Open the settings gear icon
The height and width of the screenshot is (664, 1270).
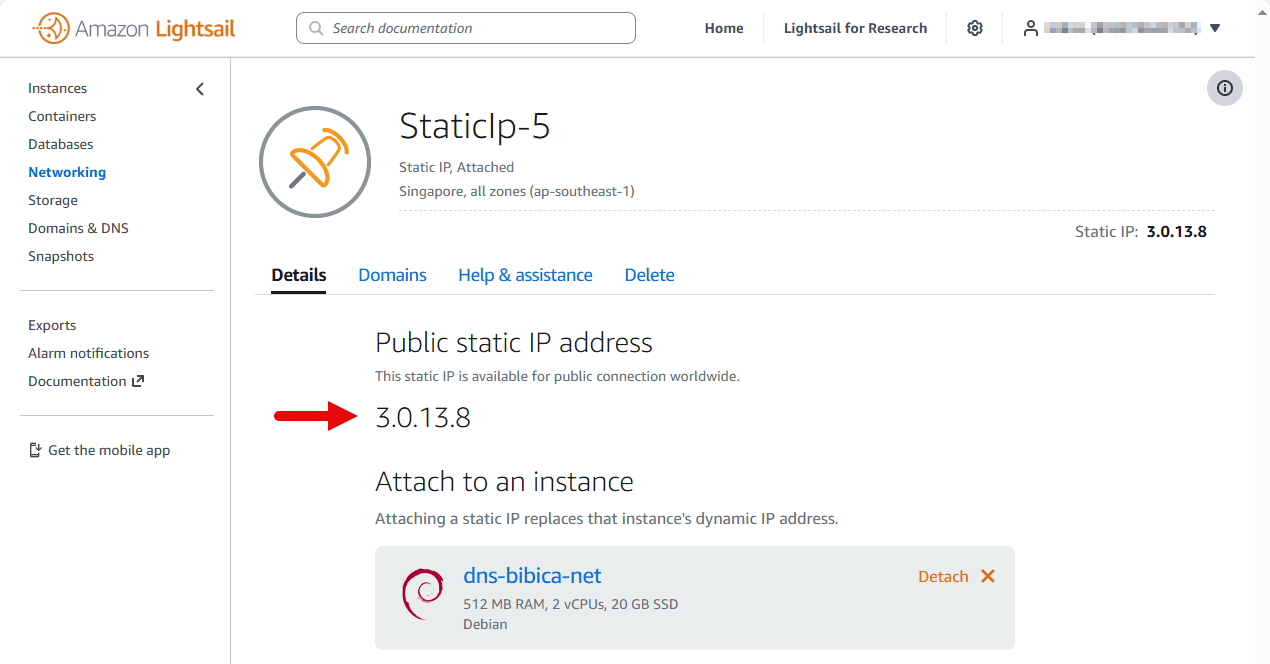click(975, 28)
